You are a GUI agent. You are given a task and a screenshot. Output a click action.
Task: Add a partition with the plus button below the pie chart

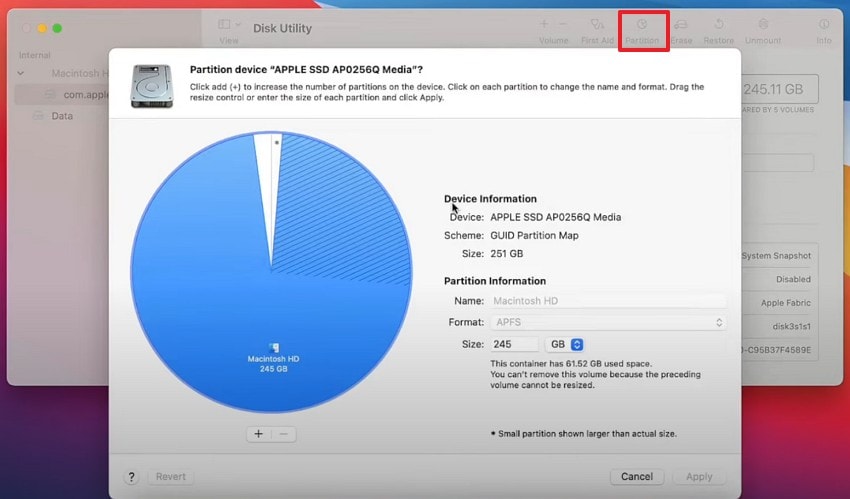[259, 434]
